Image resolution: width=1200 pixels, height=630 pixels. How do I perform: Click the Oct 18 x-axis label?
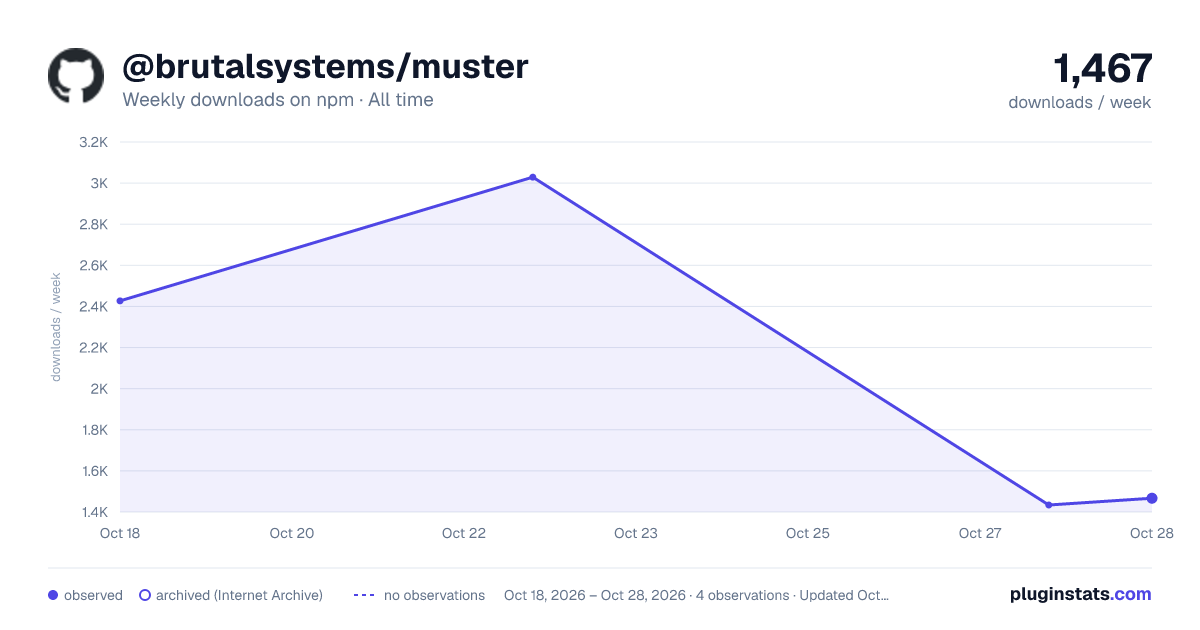(120, 533)
